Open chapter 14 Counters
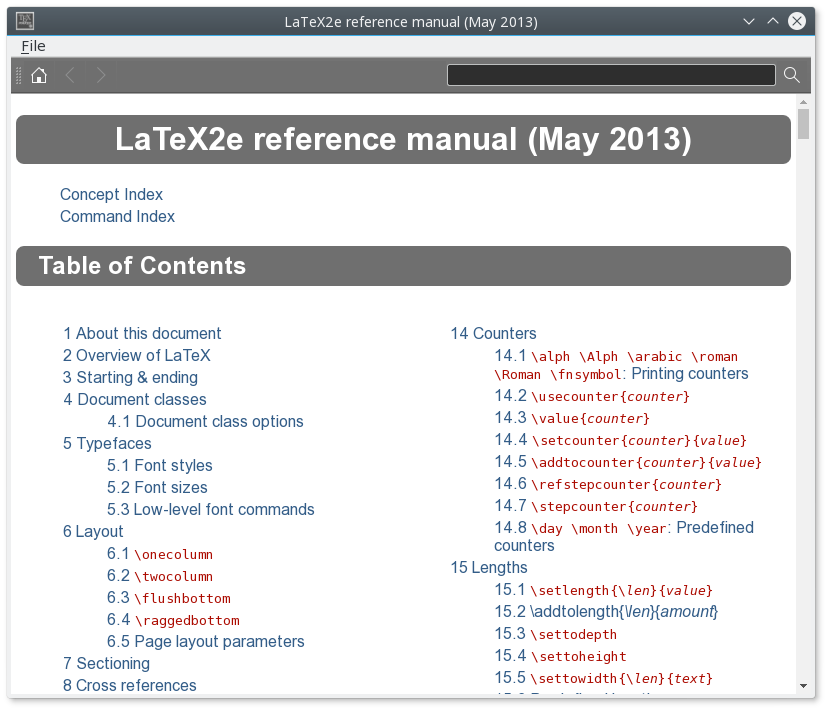 (493, 333)
